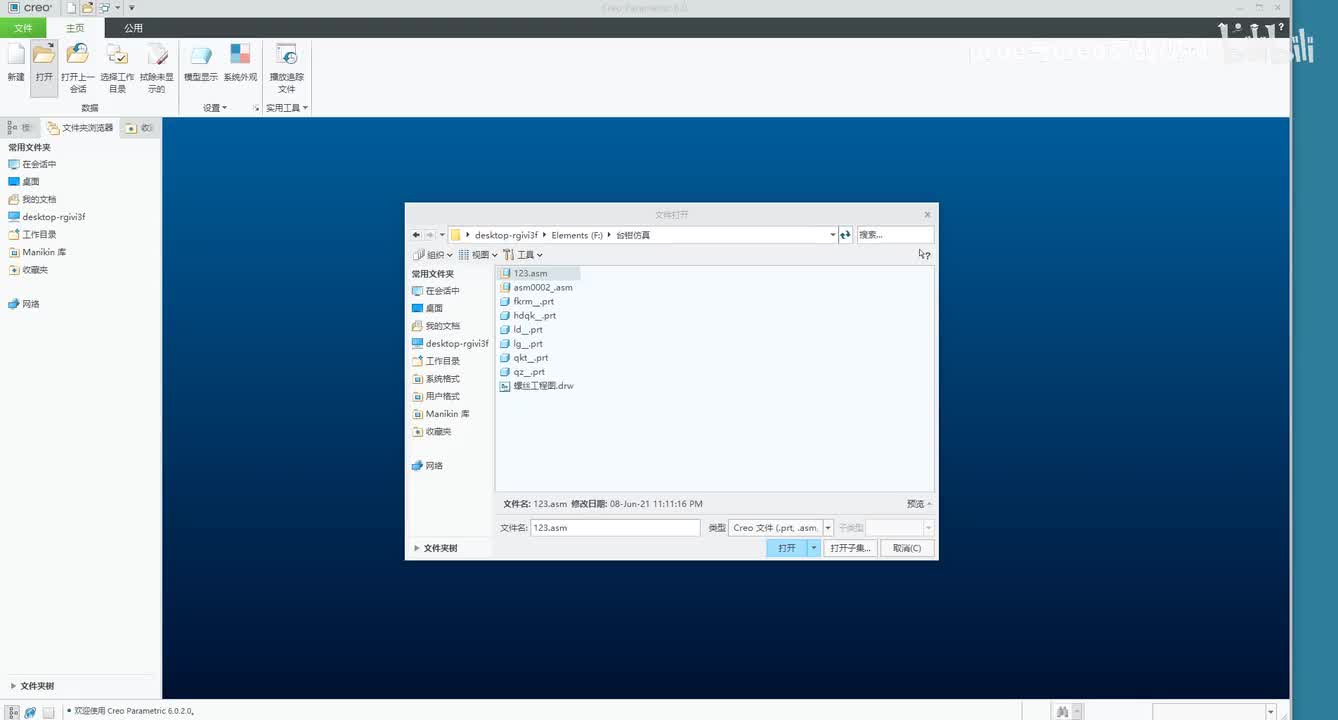1338x720 pixels.
Task: Open the windows icon dropdown arrow in quick access toolbar
Action: pos(117,8)
